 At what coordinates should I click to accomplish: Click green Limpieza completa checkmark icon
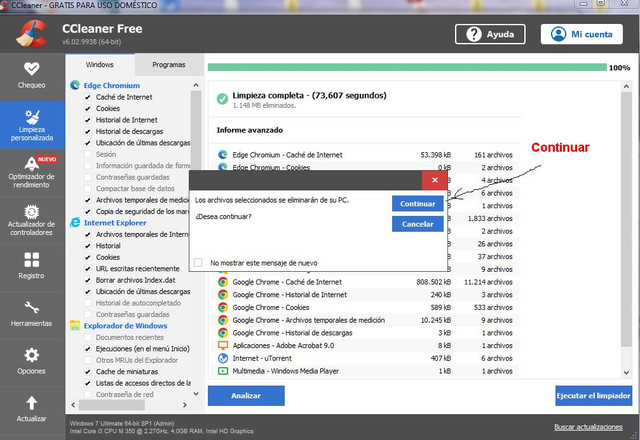[222, 99]
